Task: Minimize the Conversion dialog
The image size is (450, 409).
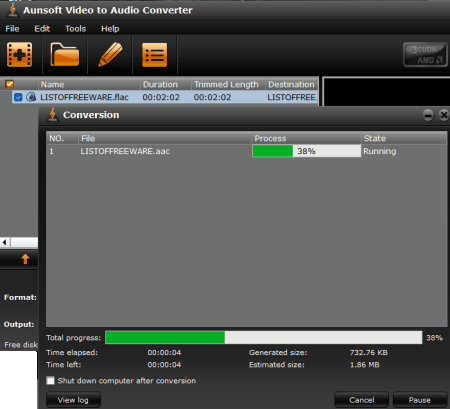Action: (x=428, y=115)
